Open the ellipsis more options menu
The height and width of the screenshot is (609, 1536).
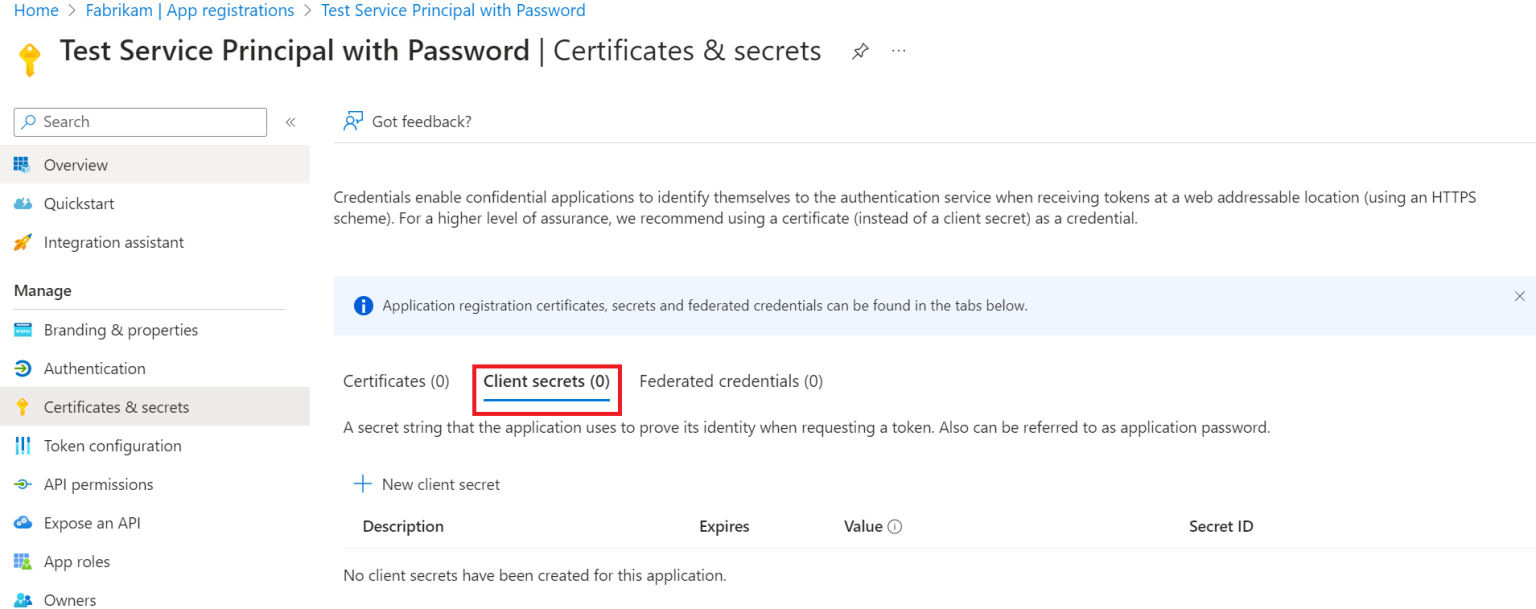(899, 52)
